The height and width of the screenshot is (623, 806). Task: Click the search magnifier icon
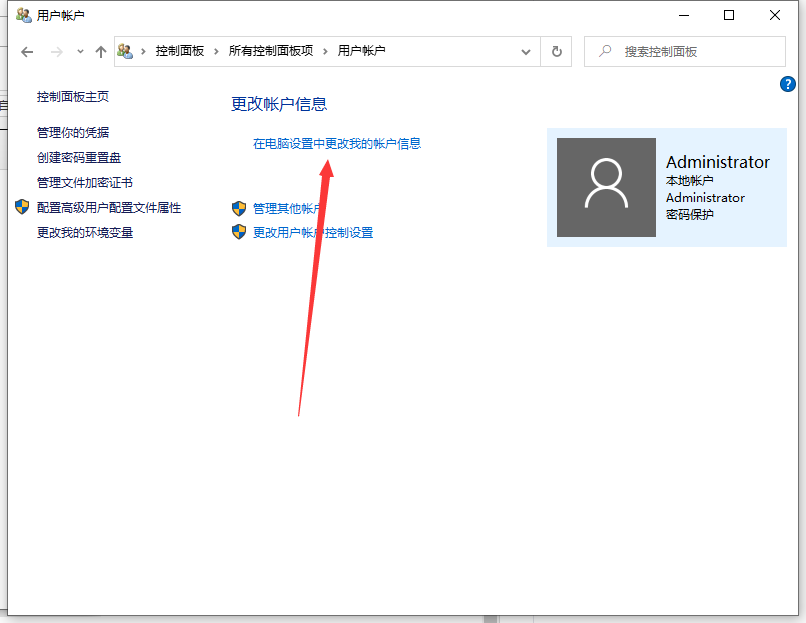pos(604,51)
